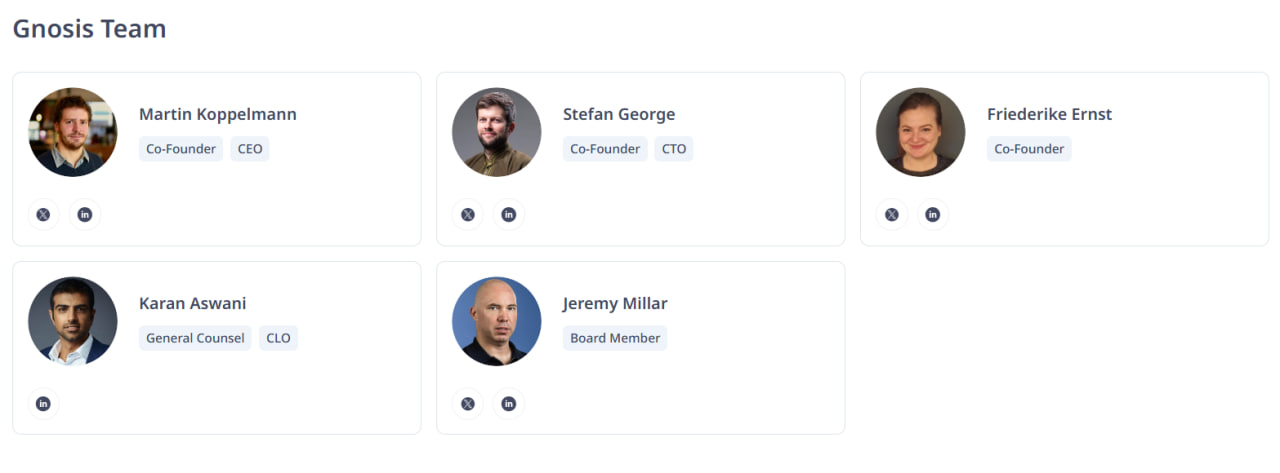
Task: Select the General Counsel tag
Action: click(195, 338)
